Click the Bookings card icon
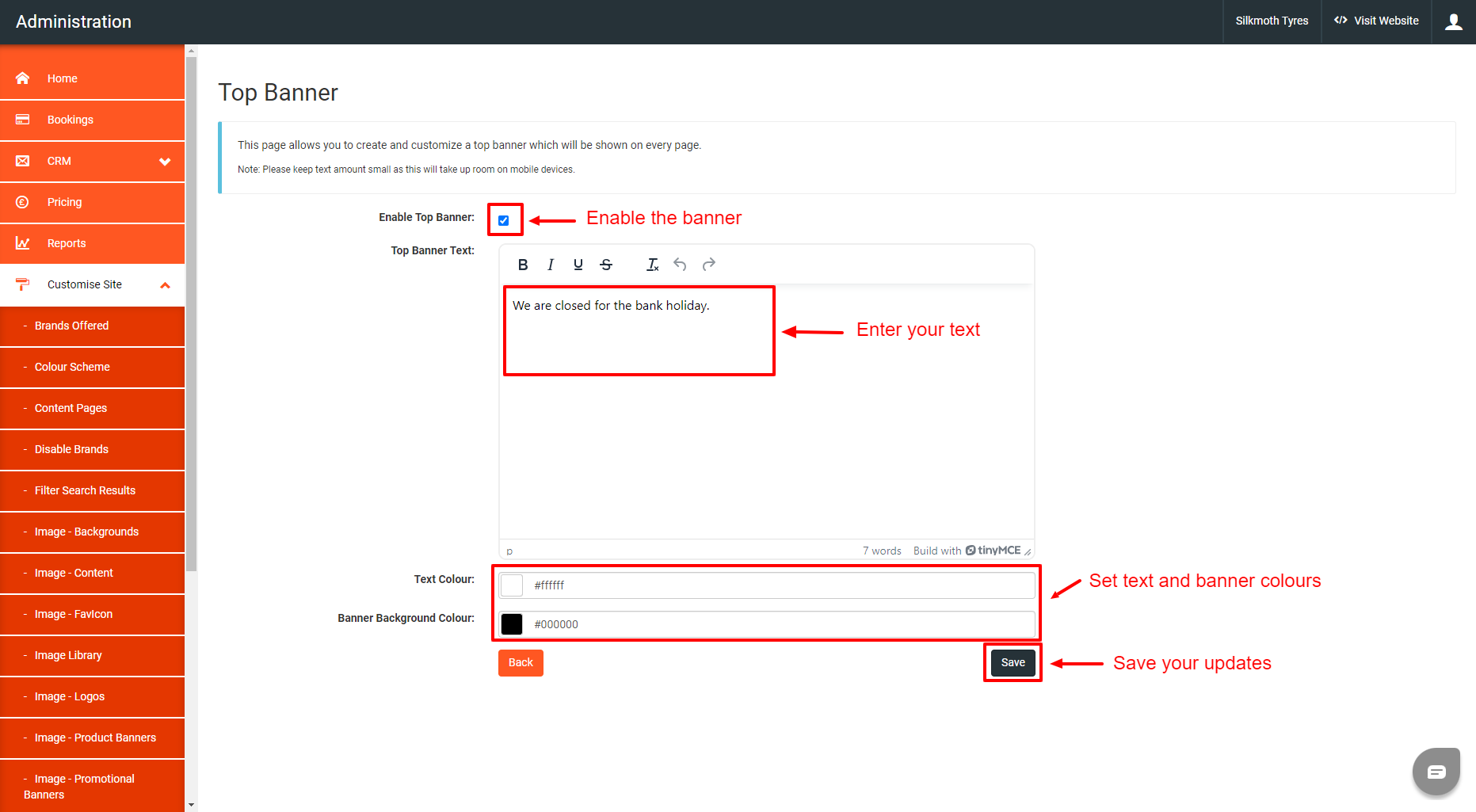This screenshot has height=812, width=1476. pyautogui.click(x=22, y=120)
